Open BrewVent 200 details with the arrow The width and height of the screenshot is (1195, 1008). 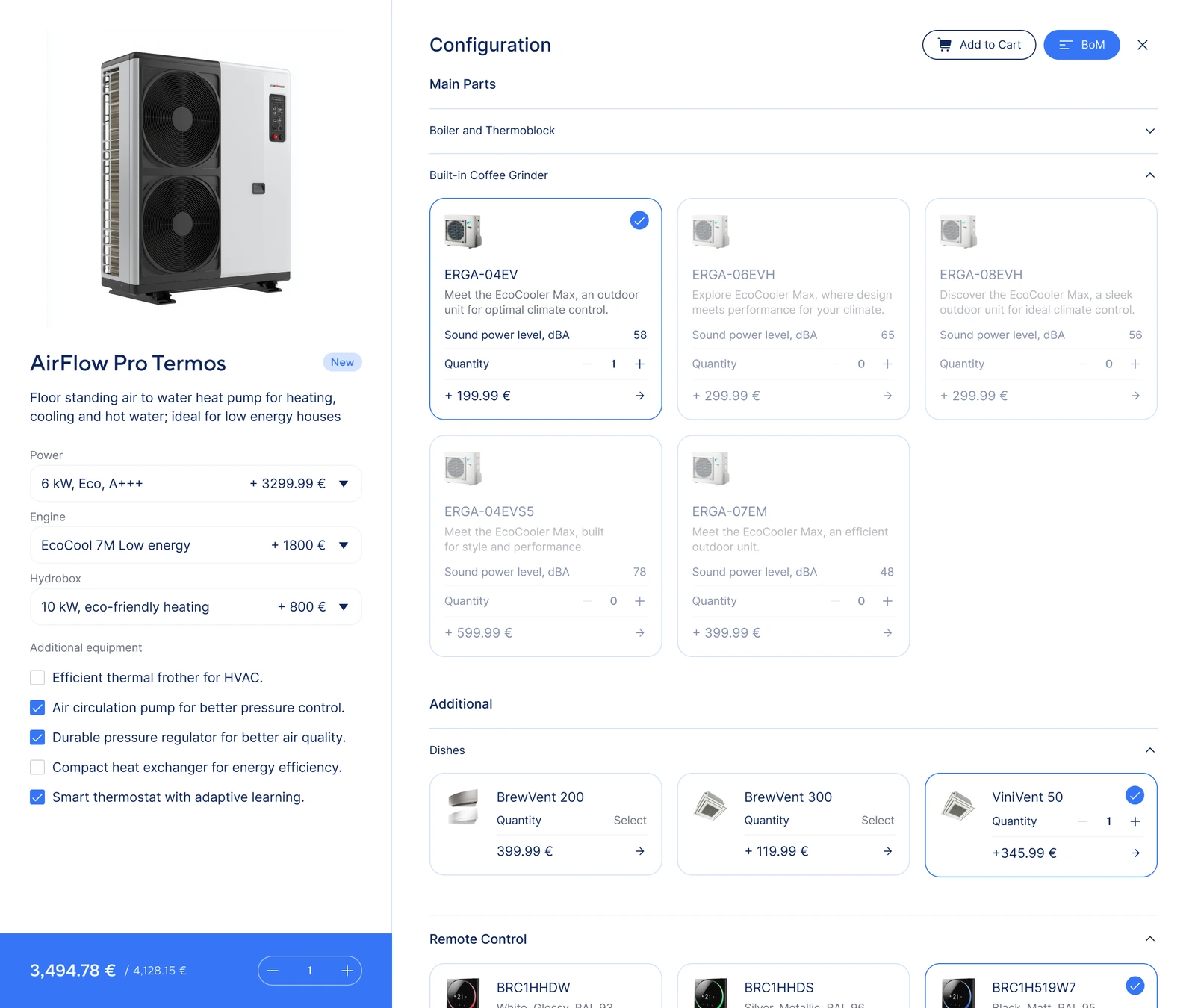click(x=639, y=850)
